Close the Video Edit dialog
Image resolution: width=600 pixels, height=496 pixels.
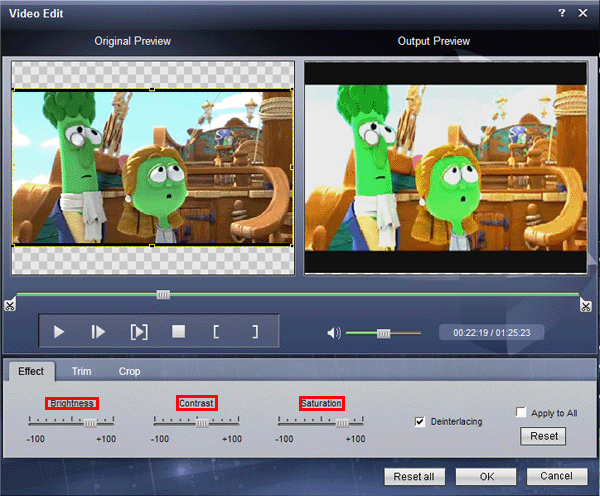coord(582,13)
